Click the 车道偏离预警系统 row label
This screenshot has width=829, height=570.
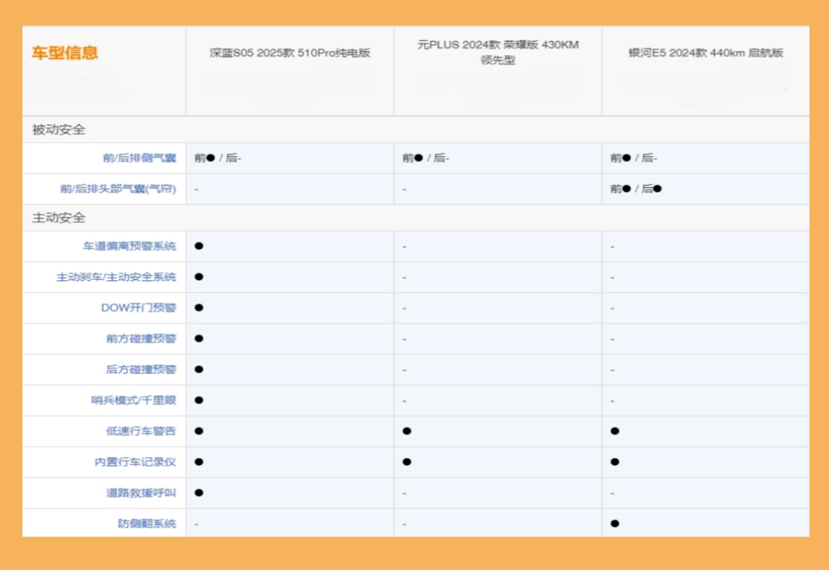tap(130, 246)
